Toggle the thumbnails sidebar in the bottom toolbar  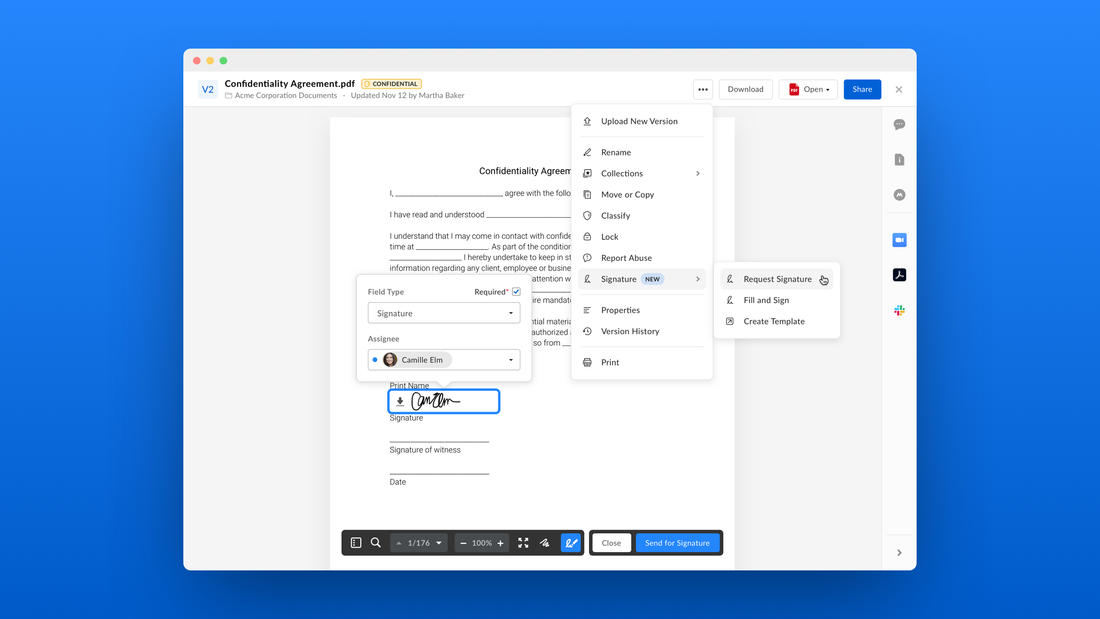pos(356,543)
